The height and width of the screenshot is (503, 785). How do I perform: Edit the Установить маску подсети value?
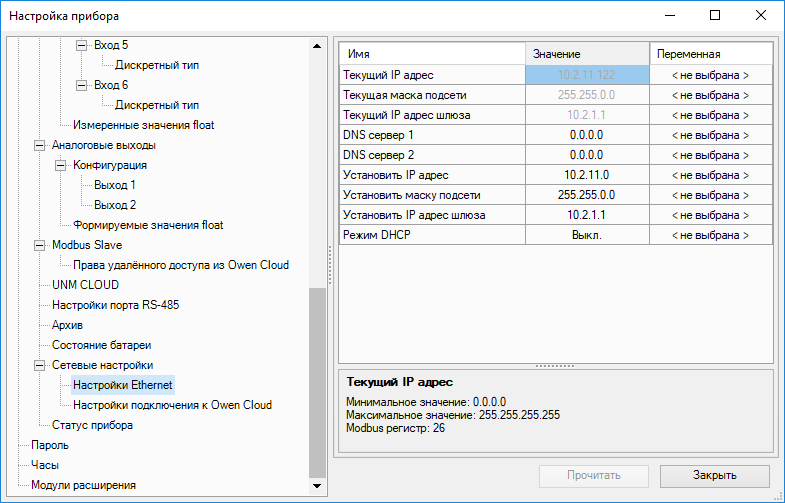(586, 195)
